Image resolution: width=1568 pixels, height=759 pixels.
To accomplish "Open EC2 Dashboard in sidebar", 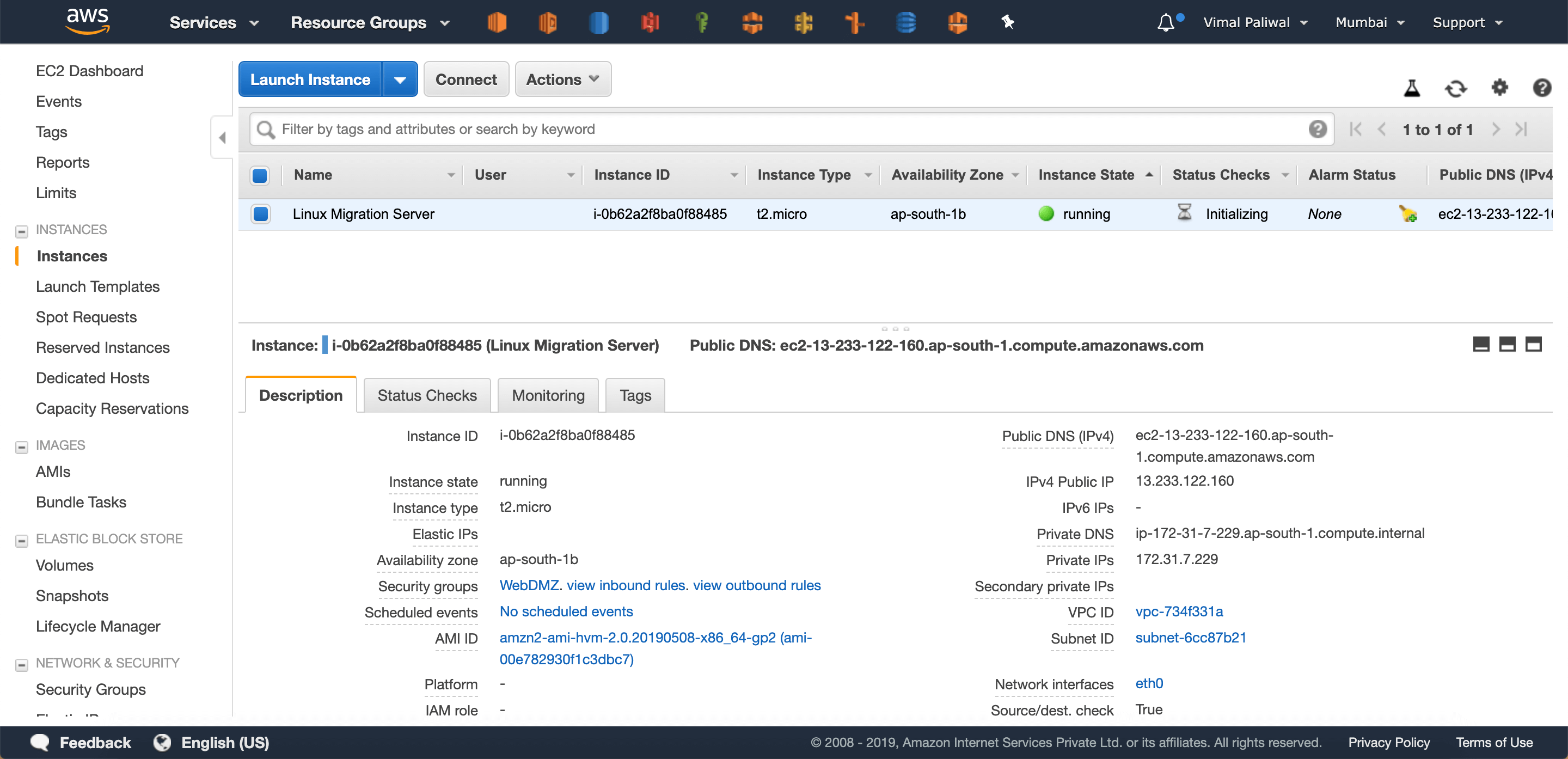I will [x=89, y=71].
